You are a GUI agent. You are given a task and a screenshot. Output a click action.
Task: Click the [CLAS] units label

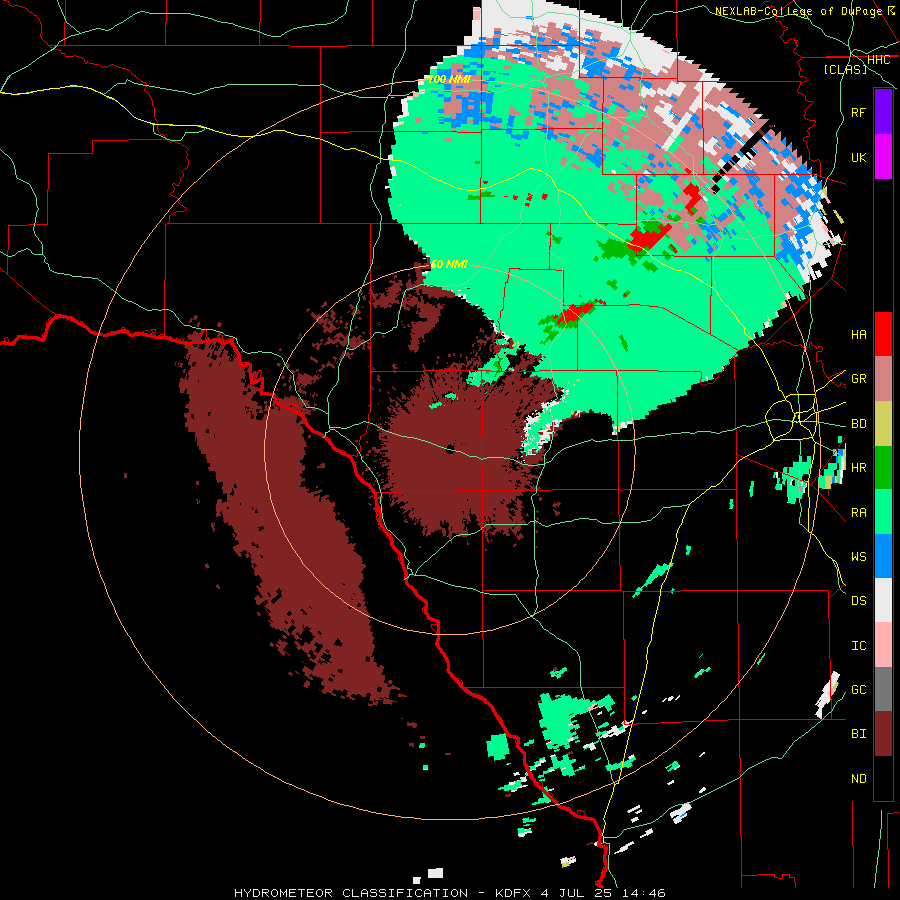(x=845, y=69)
